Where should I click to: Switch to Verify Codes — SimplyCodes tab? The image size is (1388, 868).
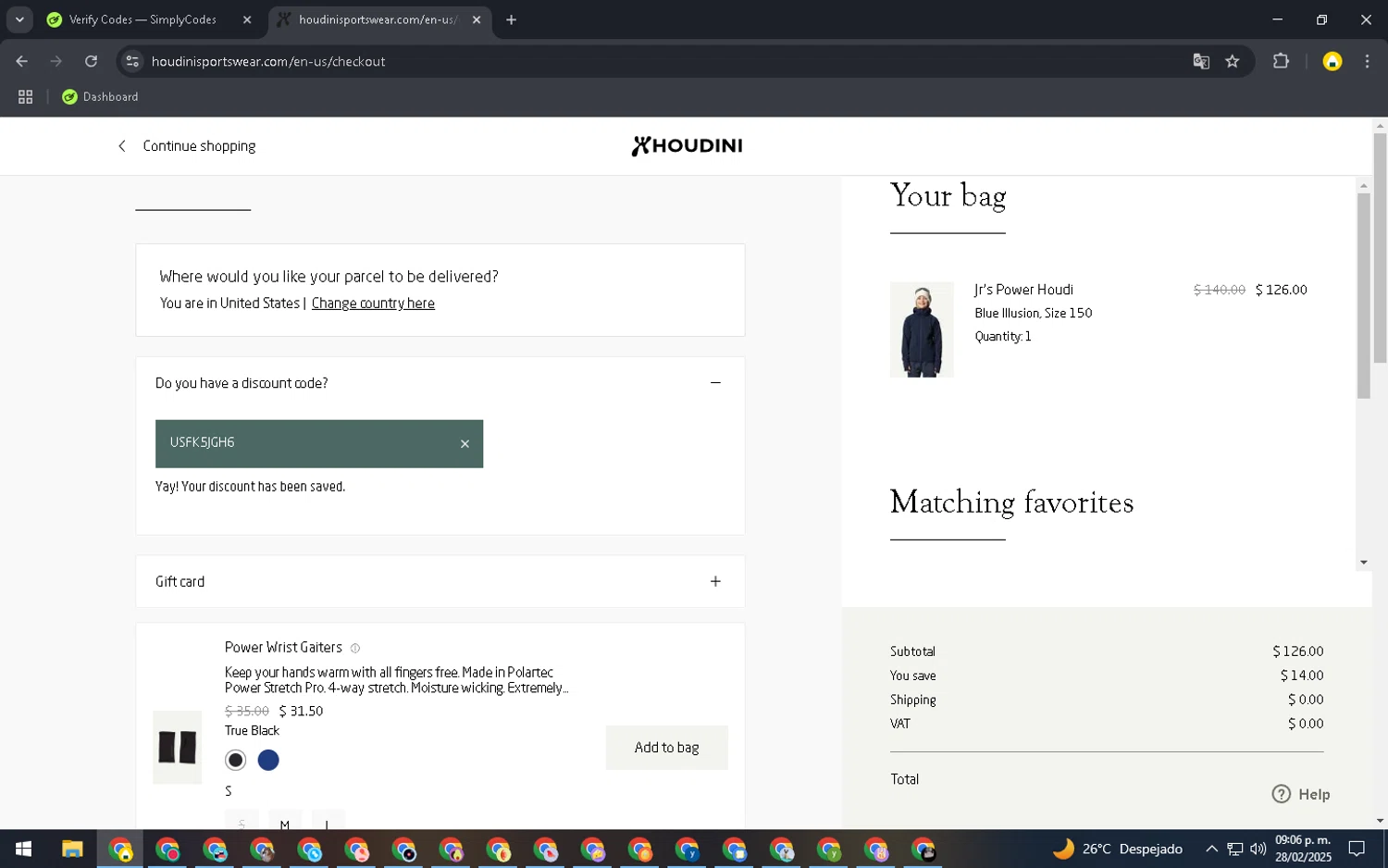tap(143, 19)
